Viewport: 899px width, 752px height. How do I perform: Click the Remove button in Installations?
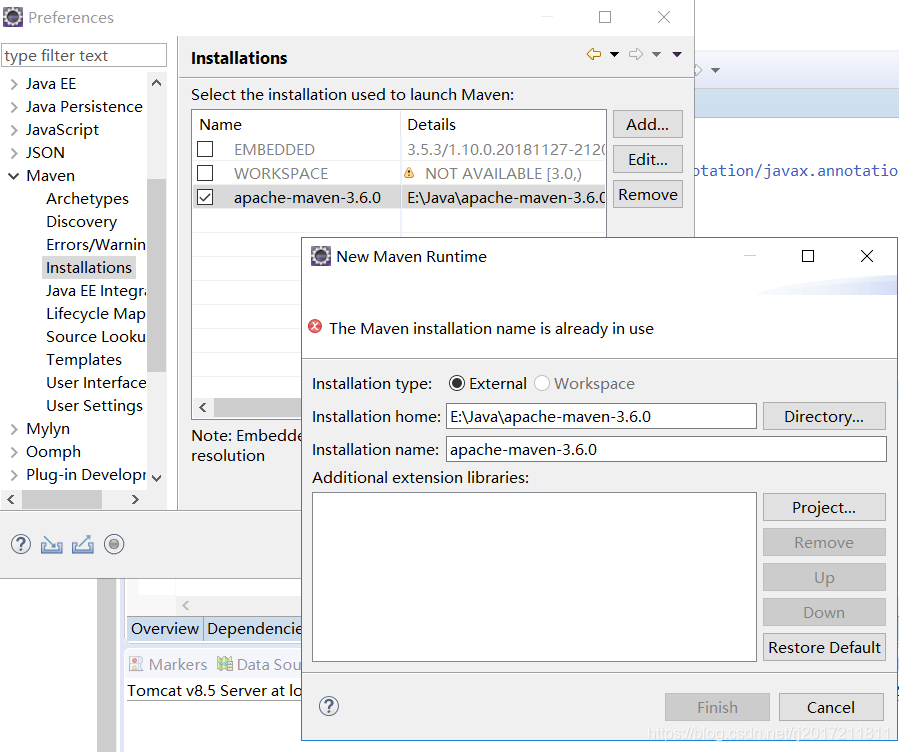point(647,194)
